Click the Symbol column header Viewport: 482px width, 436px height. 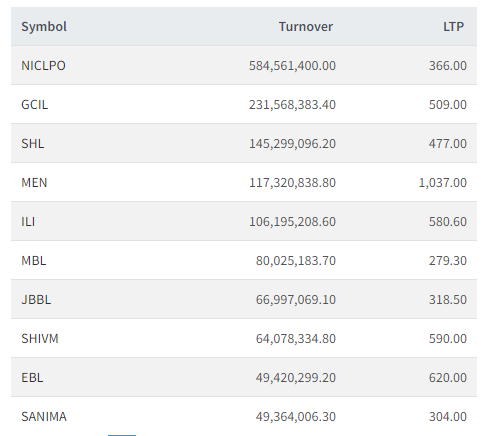tap(44, 27)
